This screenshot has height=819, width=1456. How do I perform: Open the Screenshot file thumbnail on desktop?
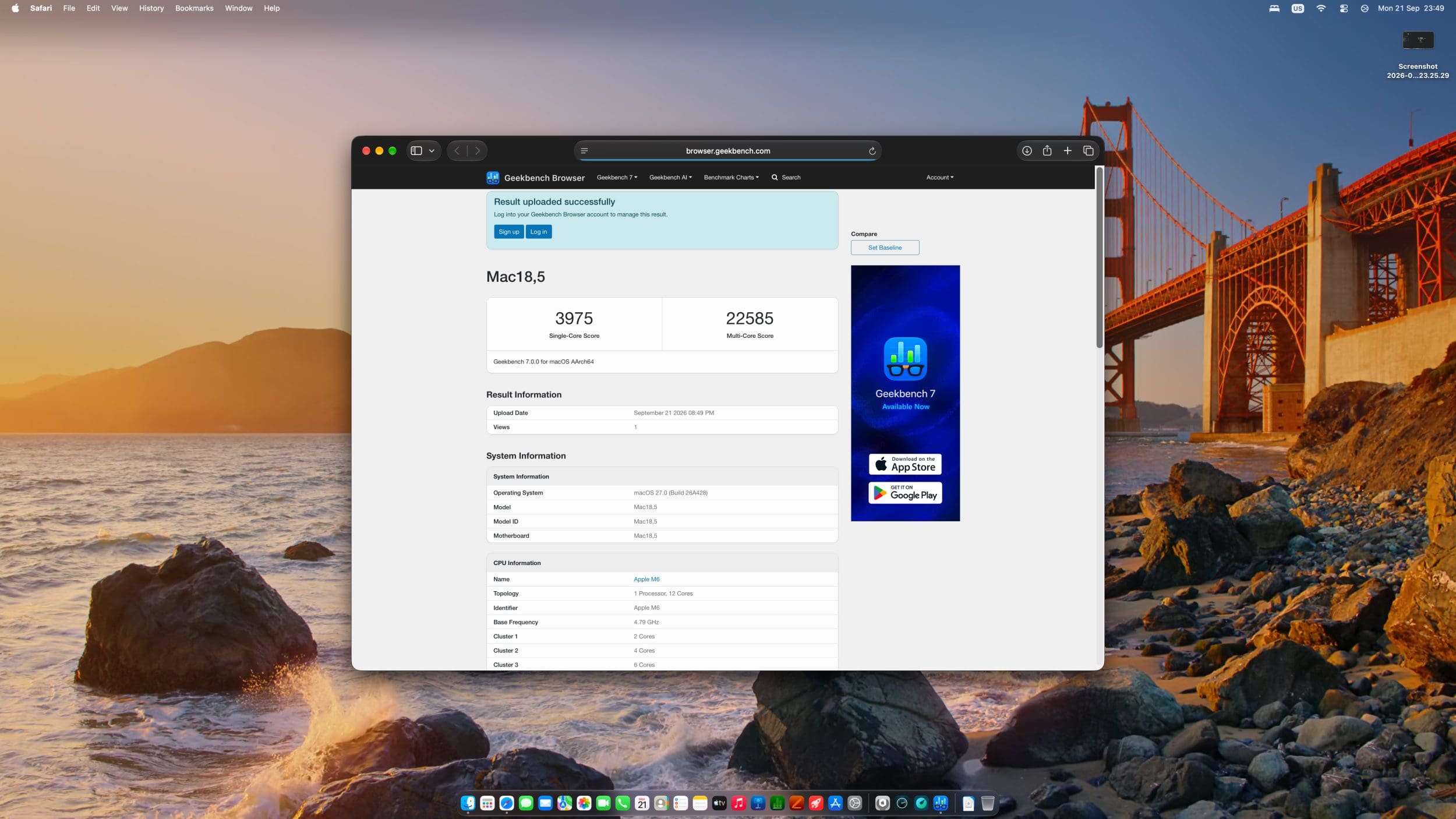[1418, 40]
